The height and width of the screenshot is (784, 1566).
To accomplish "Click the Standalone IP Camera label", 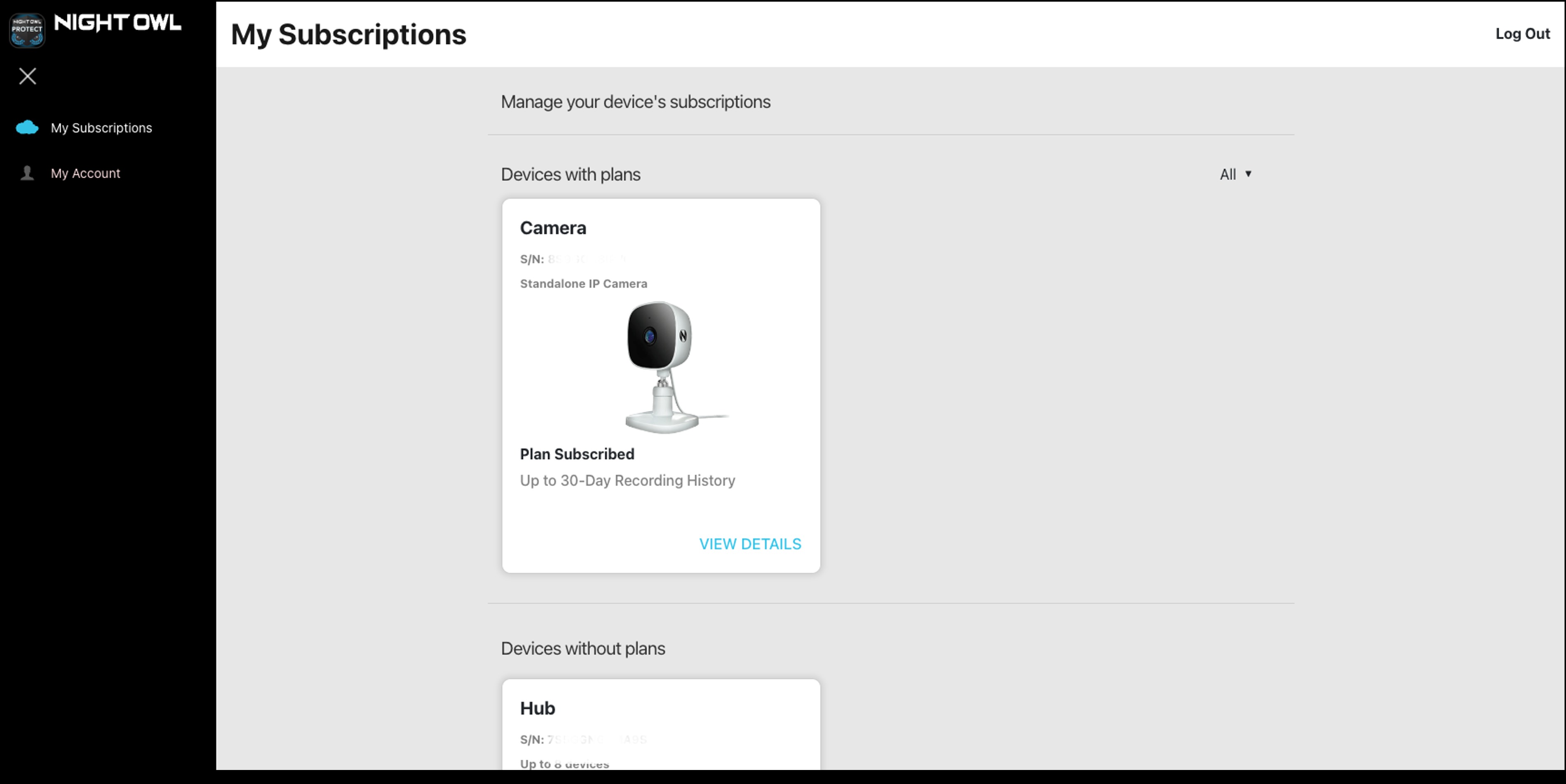I will tap(584, 283).
